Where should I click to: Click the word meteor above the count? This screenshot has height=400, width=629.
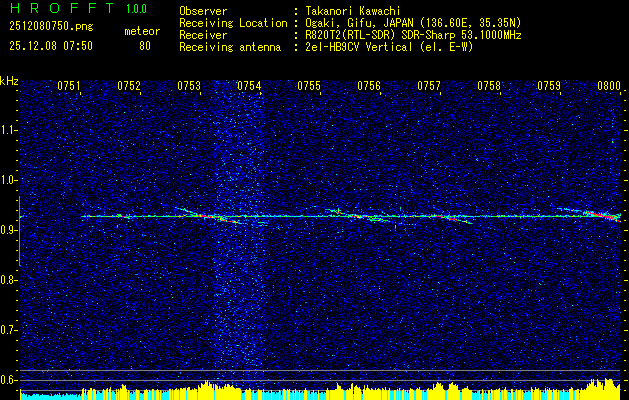click(x=142, y=31)
